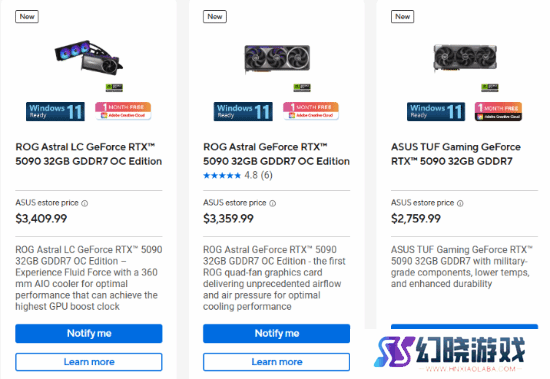Viewport: 550px width, 379px height.
Task: Click Windows 11 Ready badge on first card
Action: click(x=55, y=112)
